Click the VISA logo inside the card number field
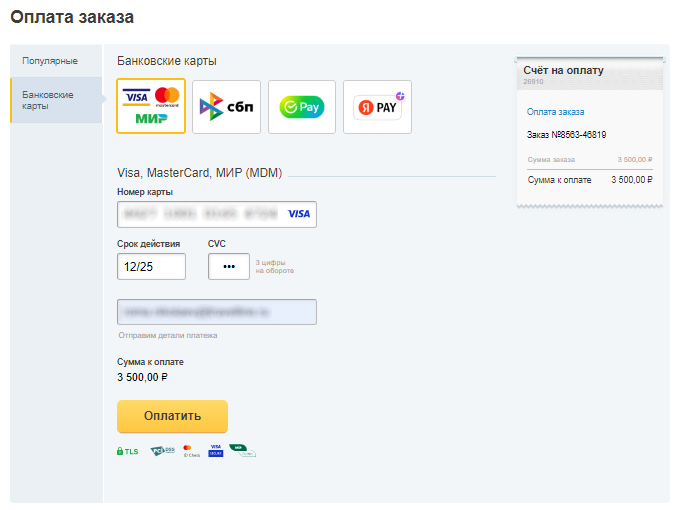Image resolution: width=680 pixels, height=510 pixels. [299, 214]
